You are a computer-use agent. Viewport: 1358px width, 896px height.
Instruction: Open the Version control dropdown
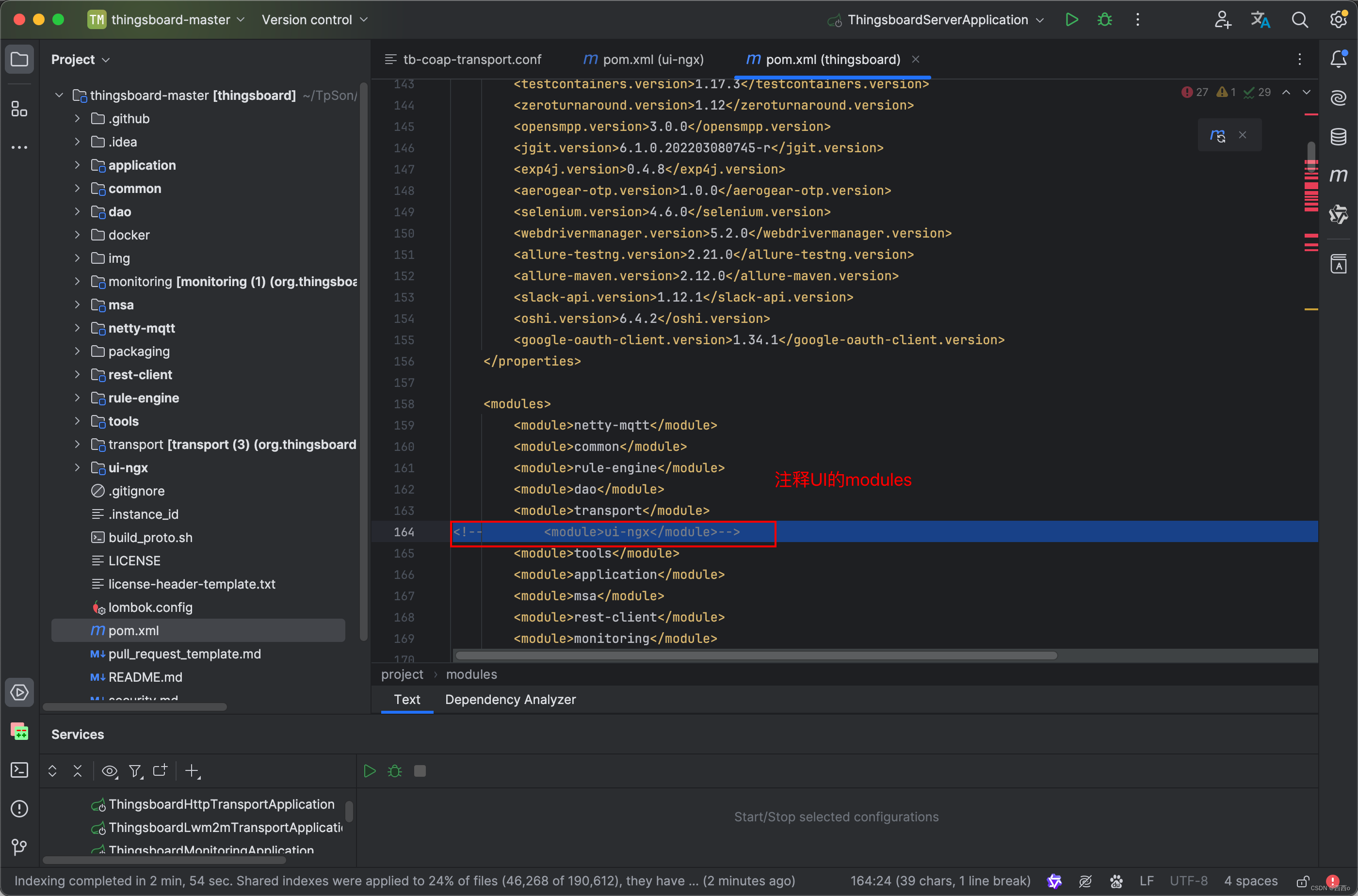click(314, 19)
